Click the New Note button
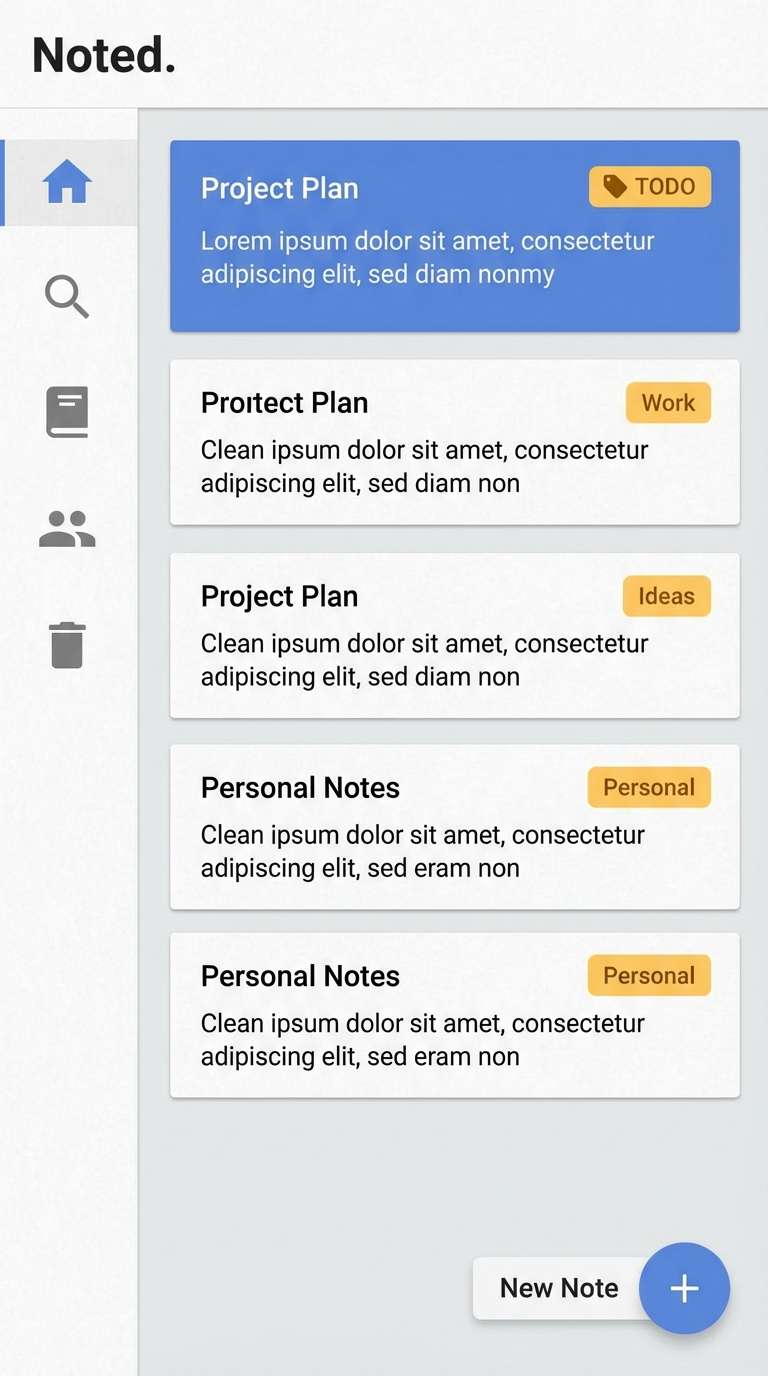The image size is (768, 1376). click(560, 1288)
